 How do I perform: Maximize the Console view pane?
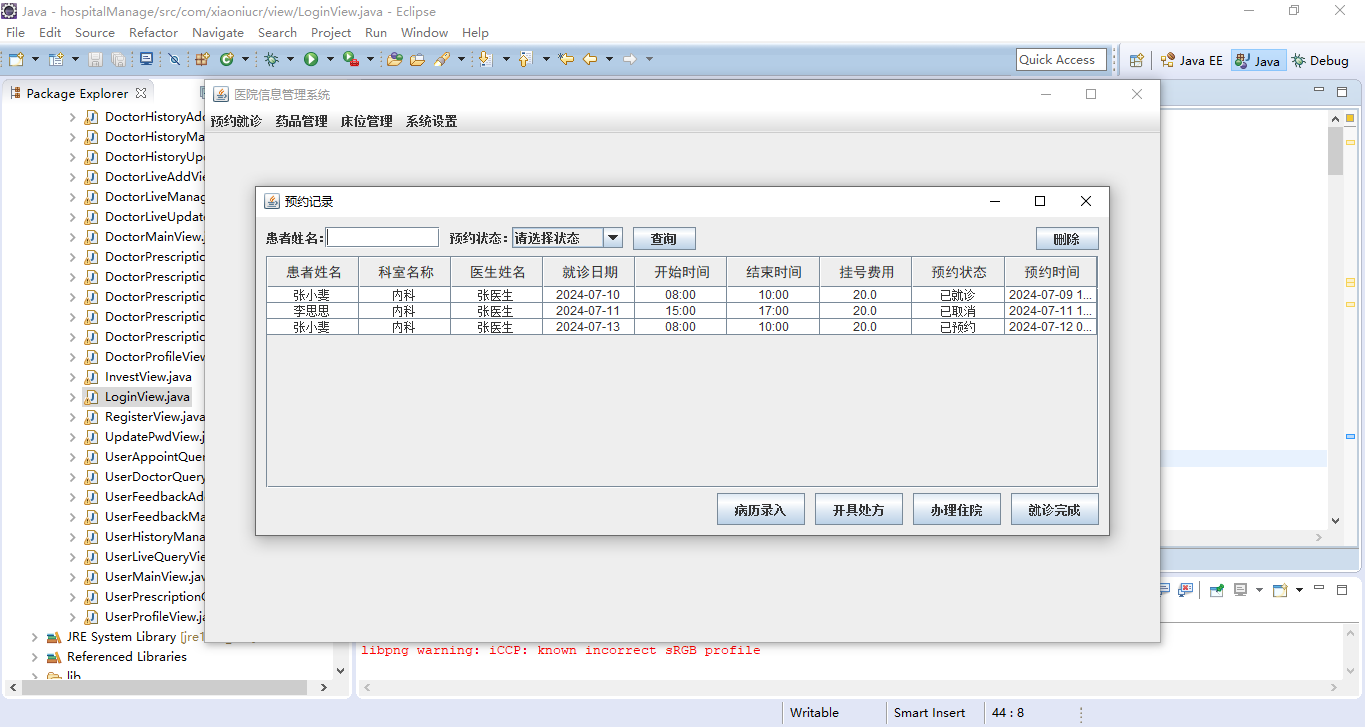click(1342, 590)
